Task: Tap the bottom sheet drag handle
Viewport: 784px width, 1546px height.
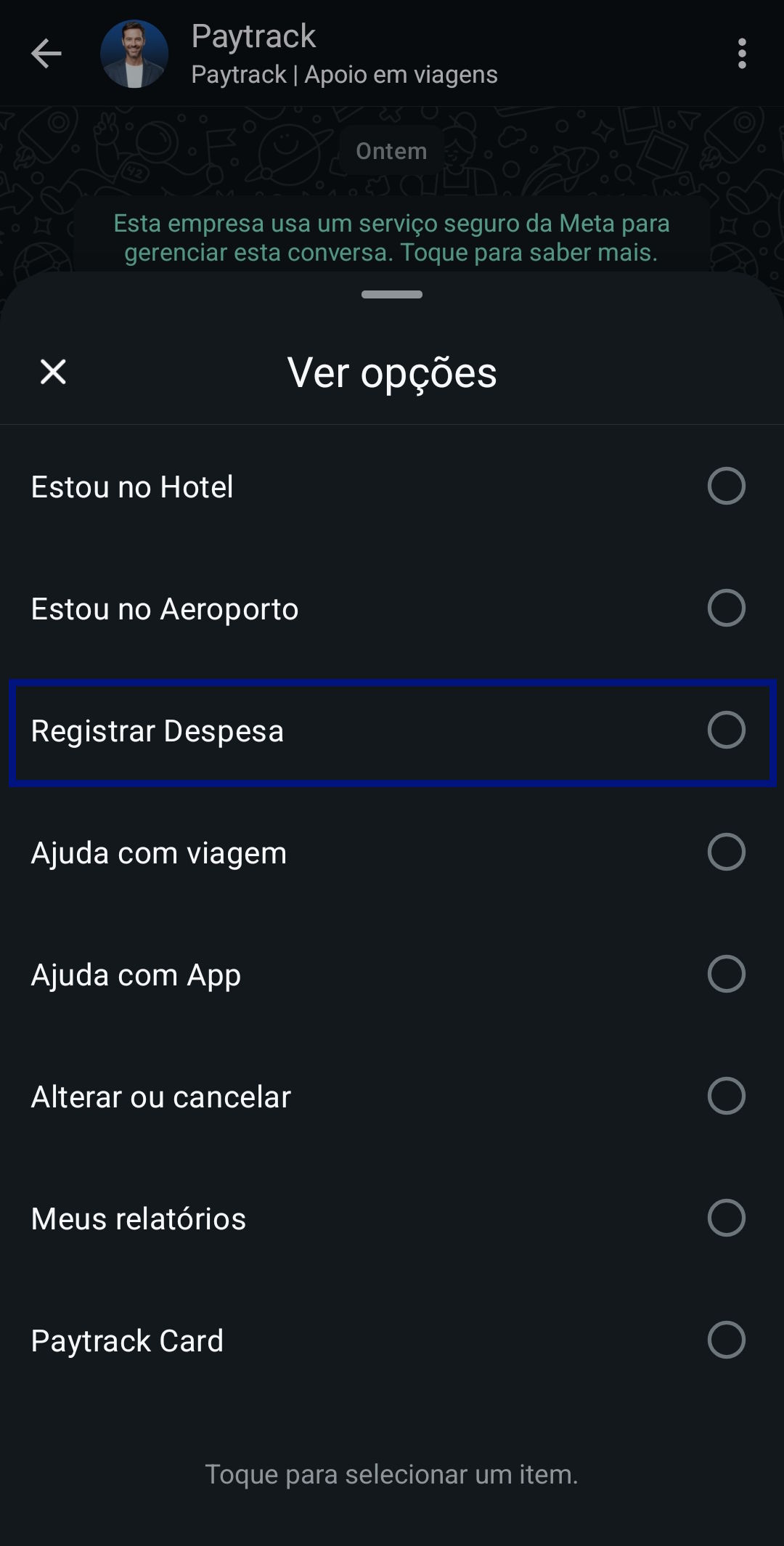Action: click(392, 294)
